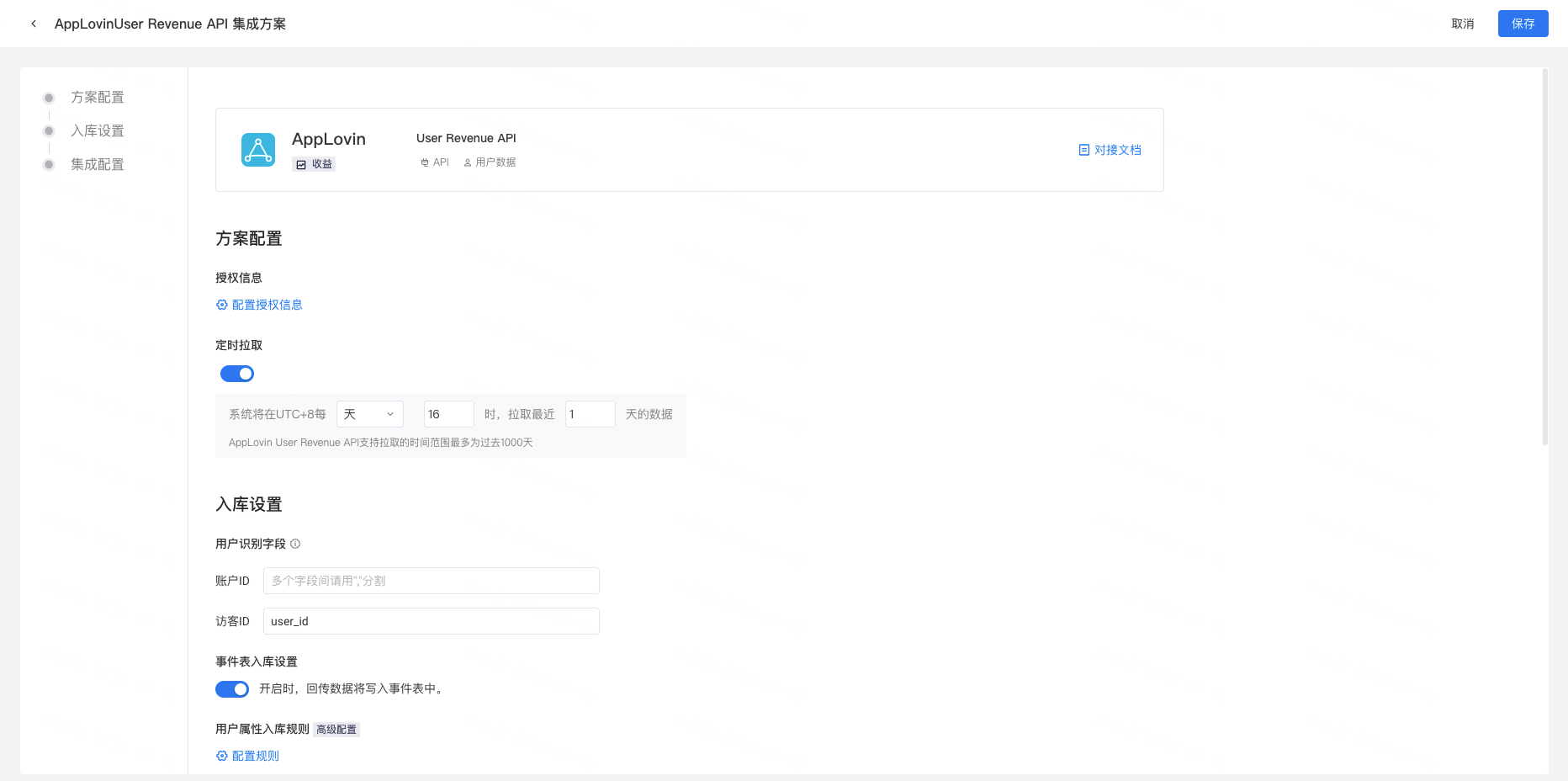Go to 集成配置 step in sidebar
Image resolution: width=1568 pixels, height=781 pixels.
pyautogui.click(x=97, y=165)
